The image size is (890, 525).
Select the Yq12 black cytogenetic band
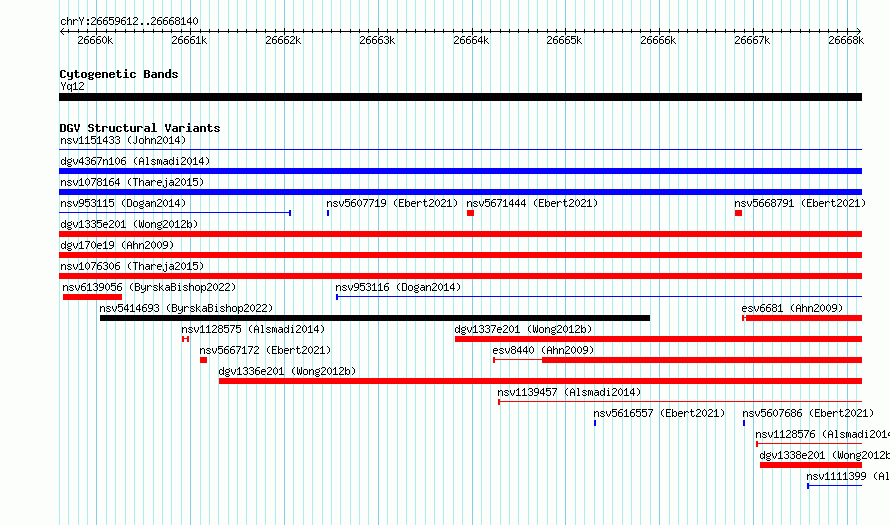[460, 97]
